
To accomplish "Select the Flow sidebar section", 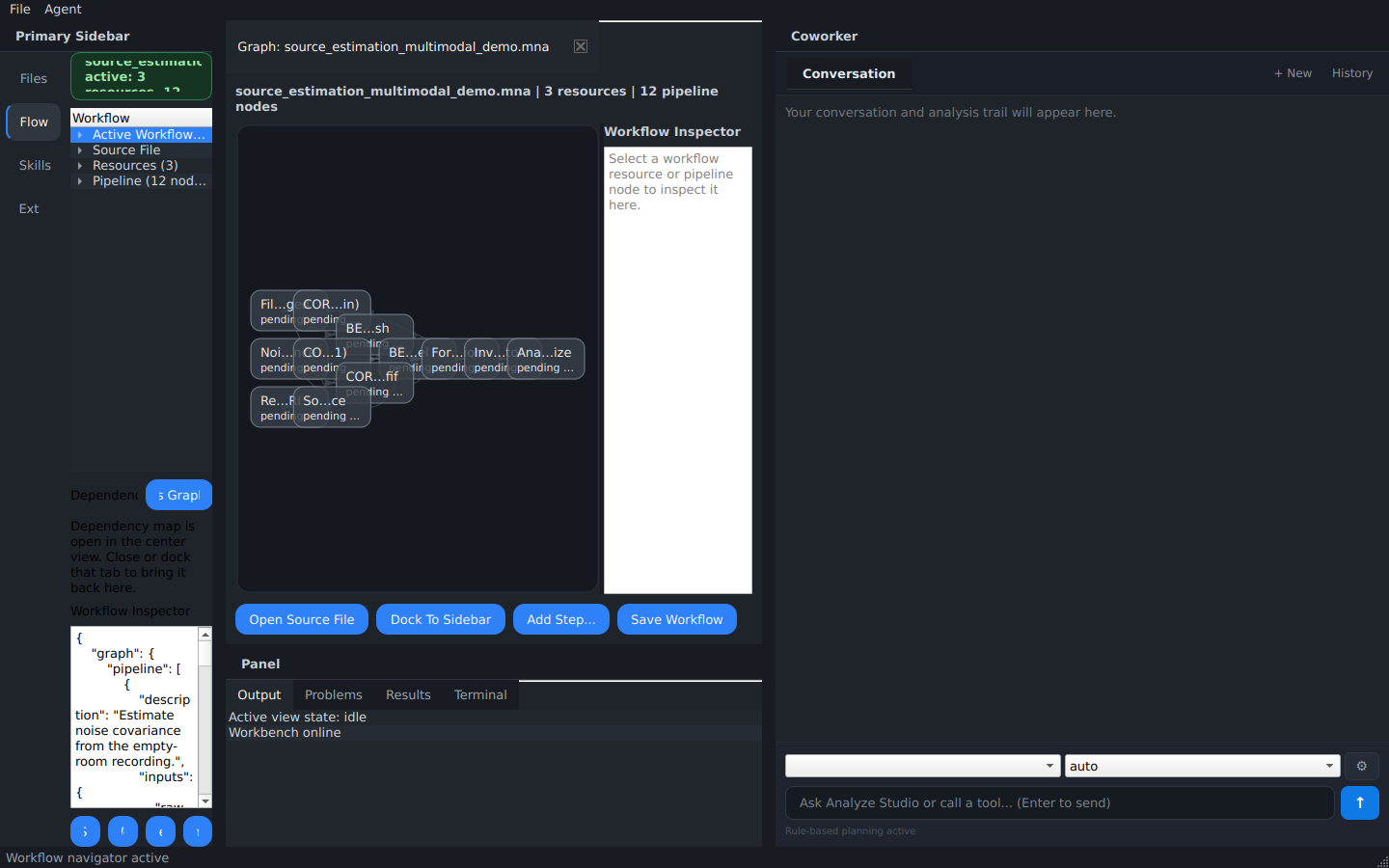I will pos(34,122).
